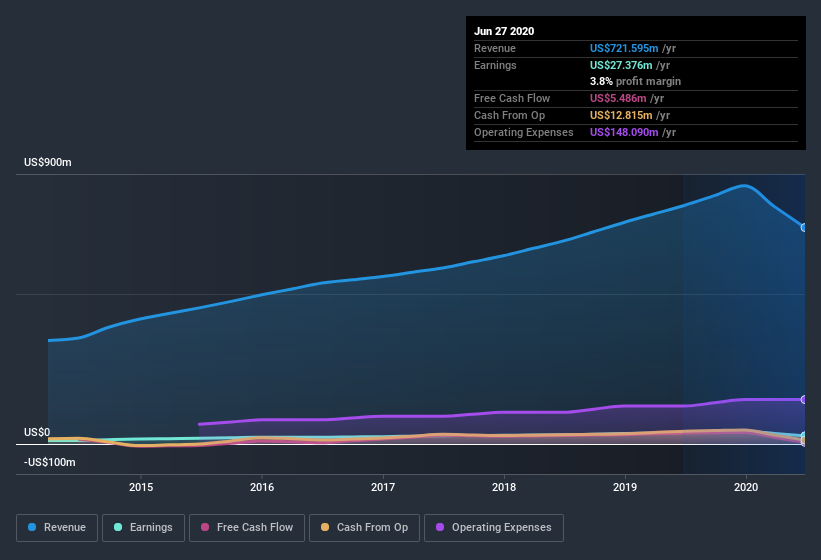Click the Cash From Op label in tooltip
The image size is (821, 560).
click(509, 115)
